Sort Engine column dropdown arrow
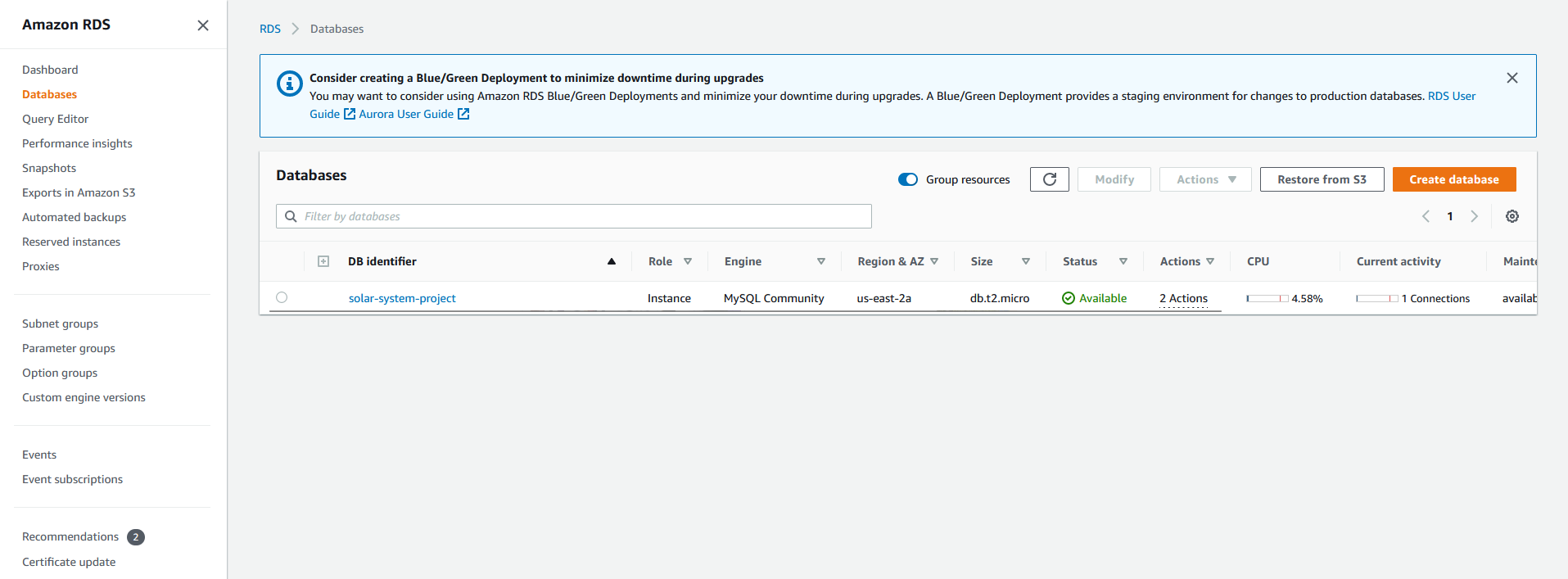1568x579 pixels. (x=821, y=261)
